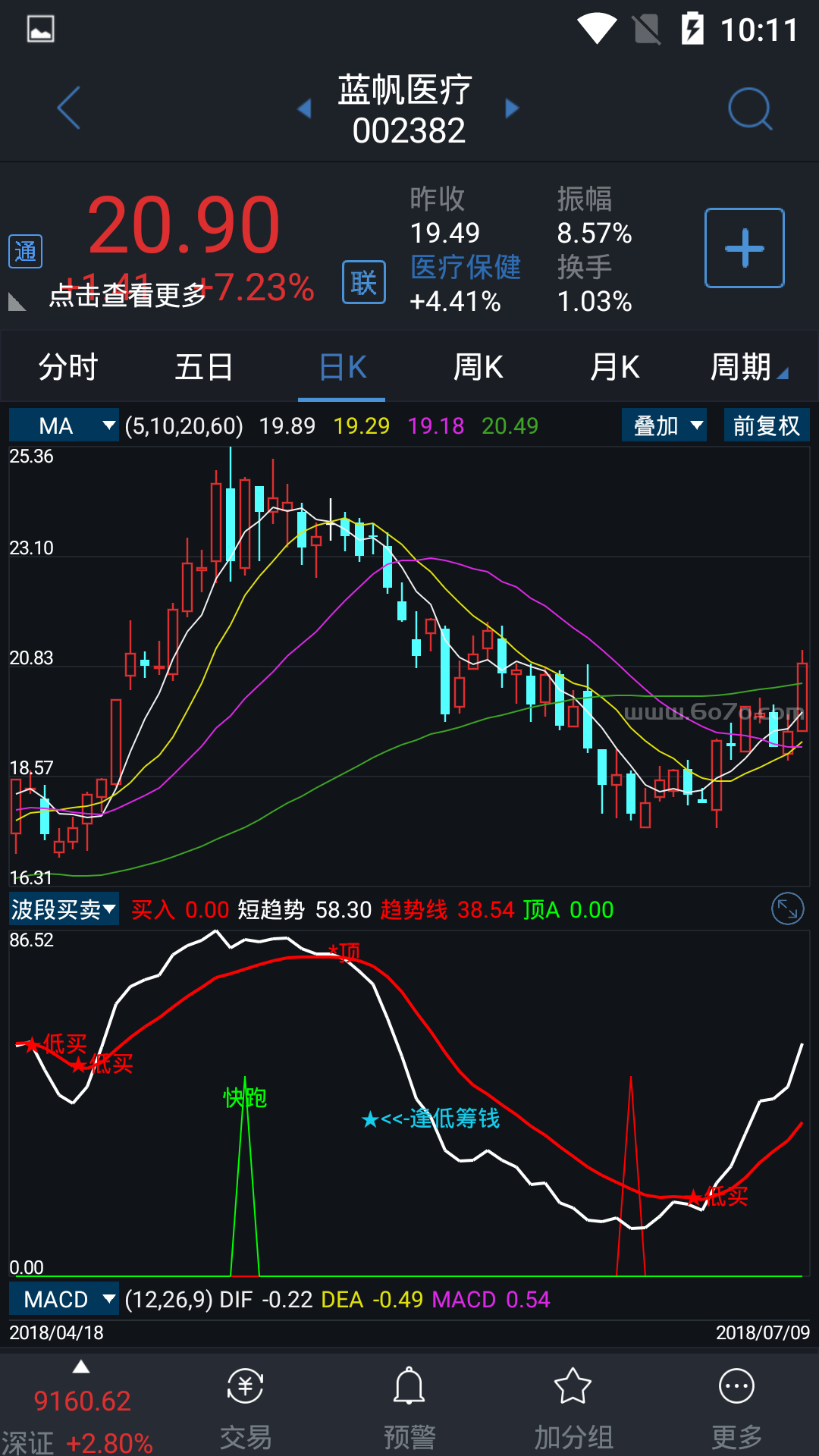
Task: Tap the 昨收 19.49 value
Action: tap(445, 233)
